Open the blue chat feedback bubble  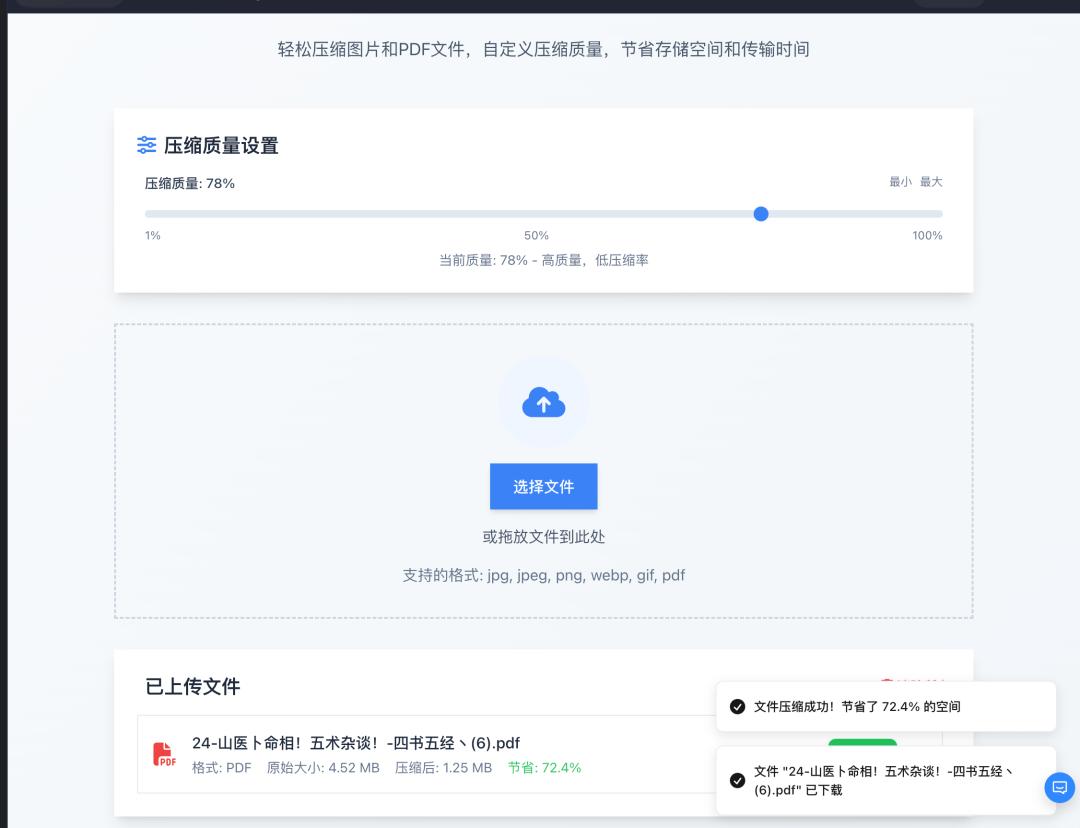[1059, 788]
